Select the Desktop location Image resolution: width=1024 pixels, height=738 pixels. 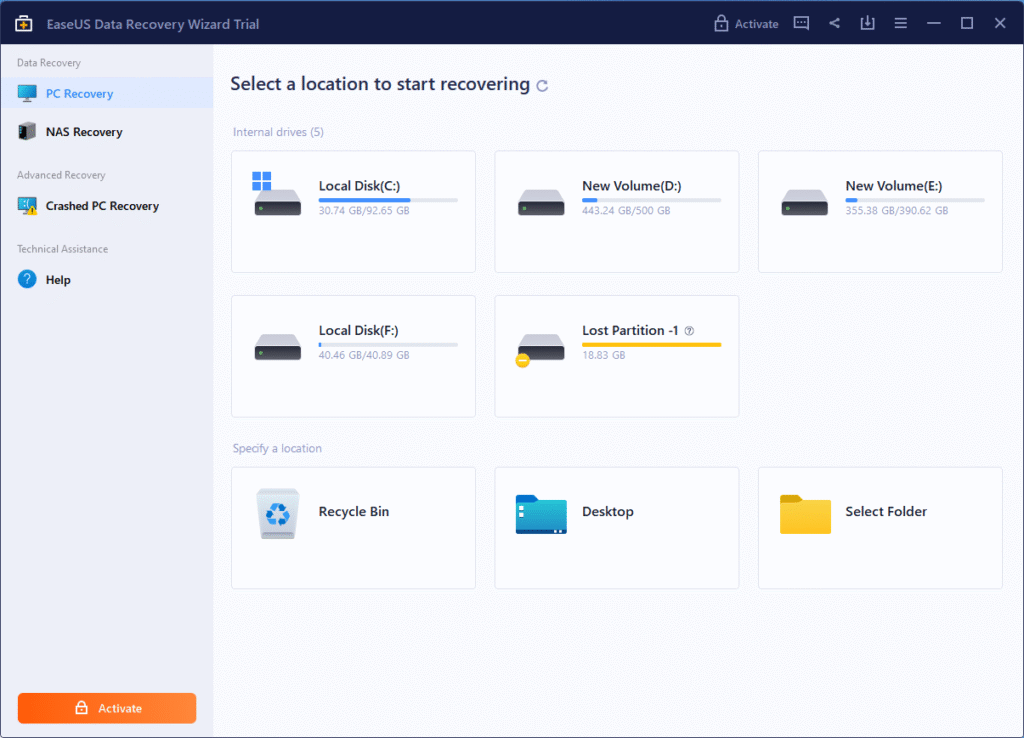click(616, 528)
